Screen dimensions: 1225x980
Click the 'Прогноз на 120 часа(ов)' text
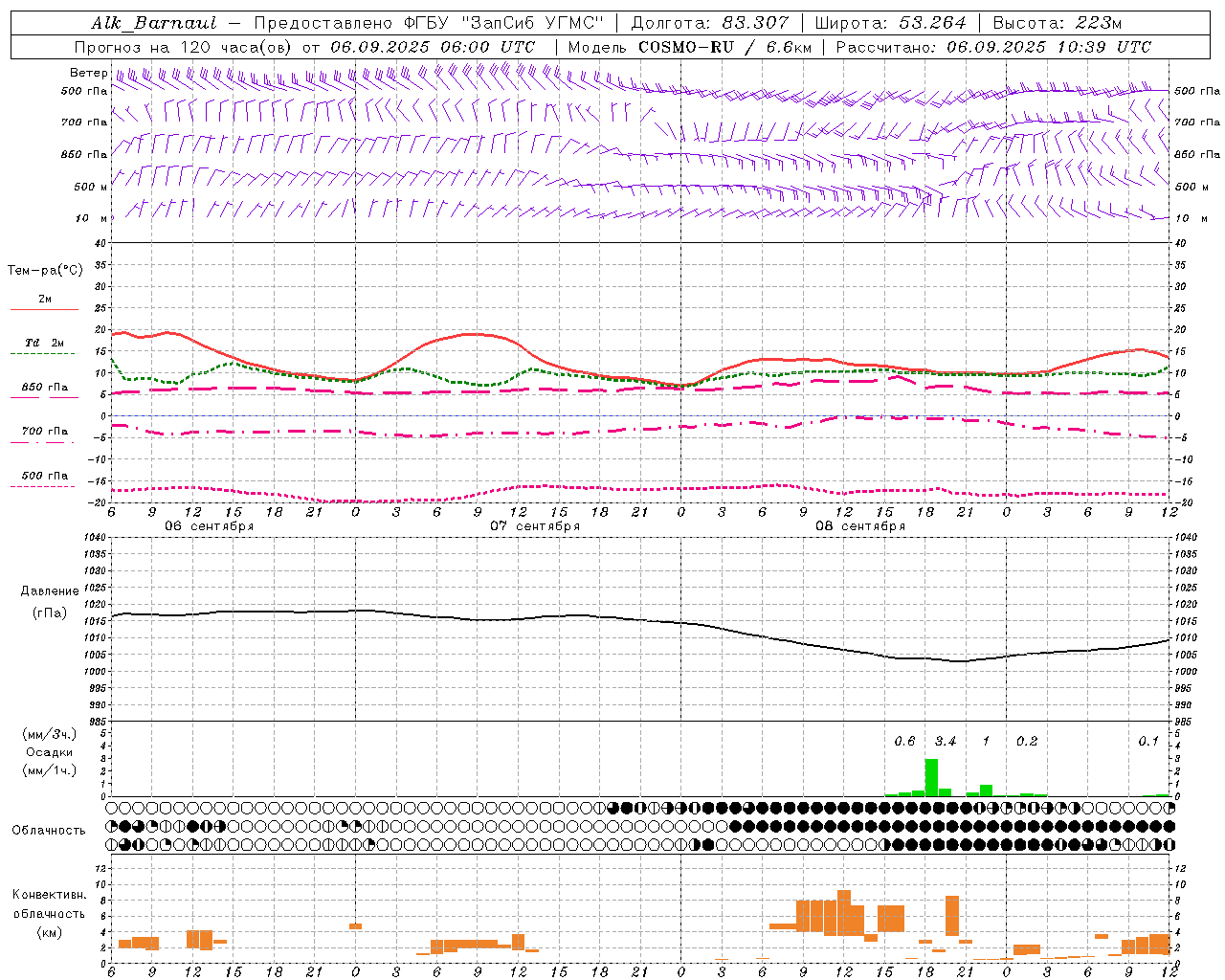(184, 47)
